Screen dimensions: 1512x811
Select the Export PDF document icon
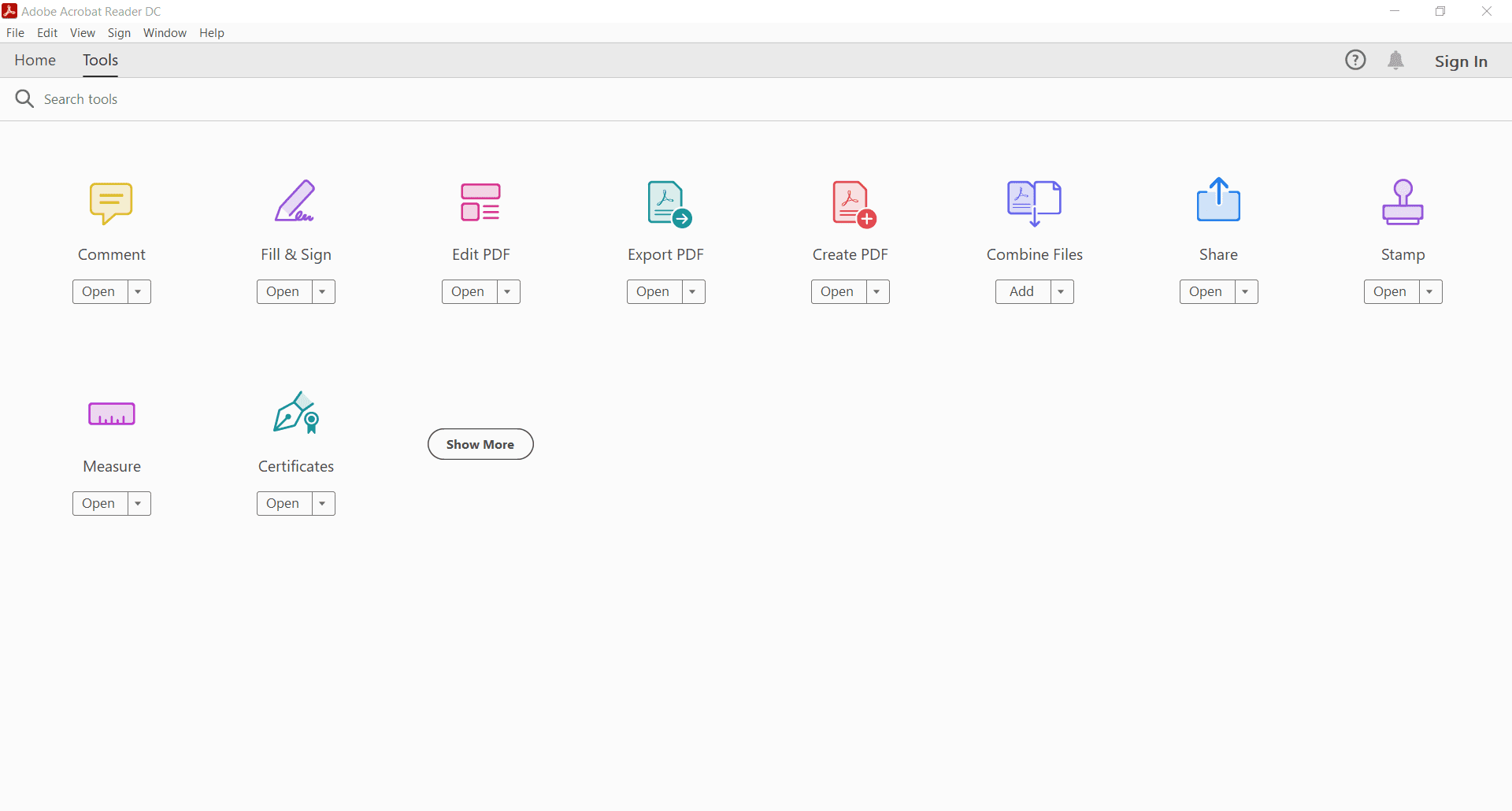pyautogui.click(x=669, y=204)
